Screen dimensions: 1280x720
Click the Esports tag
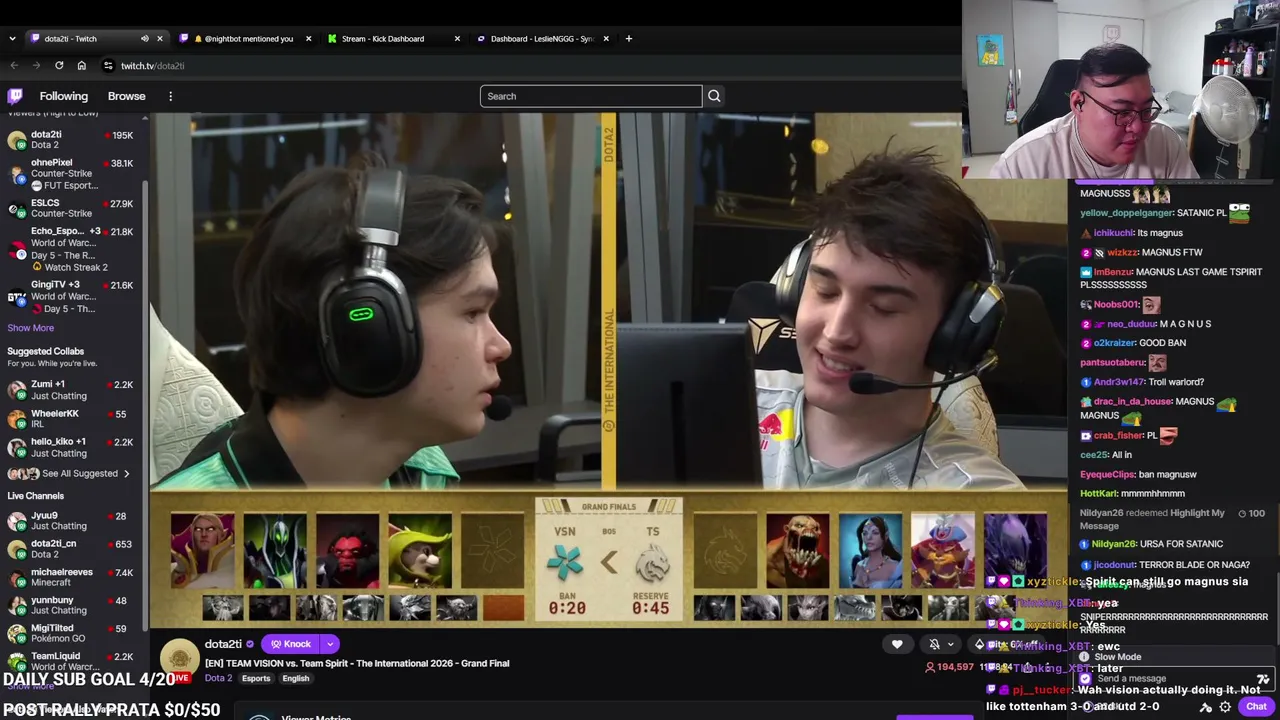pos(256,679)
